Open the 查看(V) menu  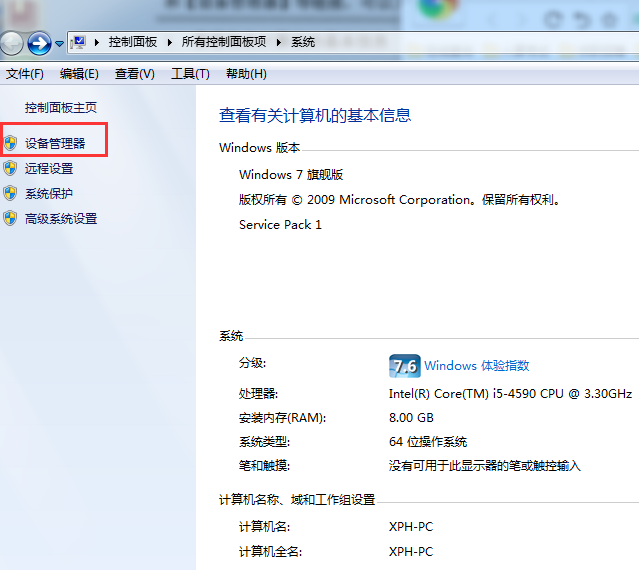click(134, 74)
